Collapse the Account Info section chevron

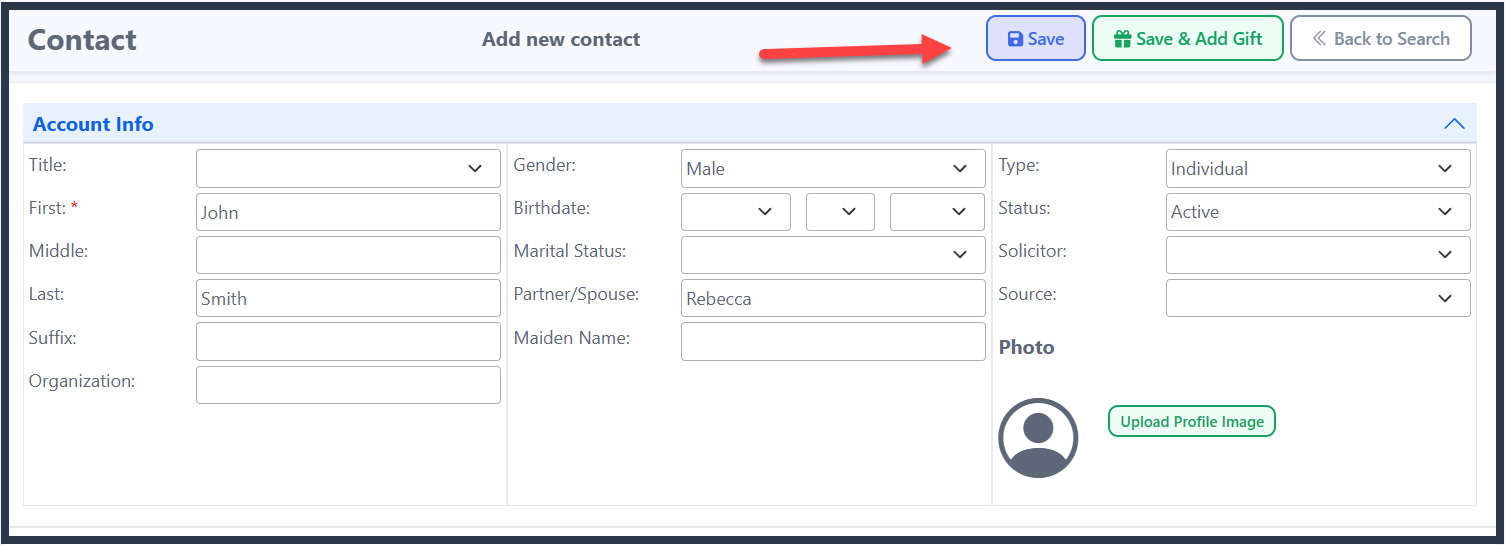(1454, 124)
